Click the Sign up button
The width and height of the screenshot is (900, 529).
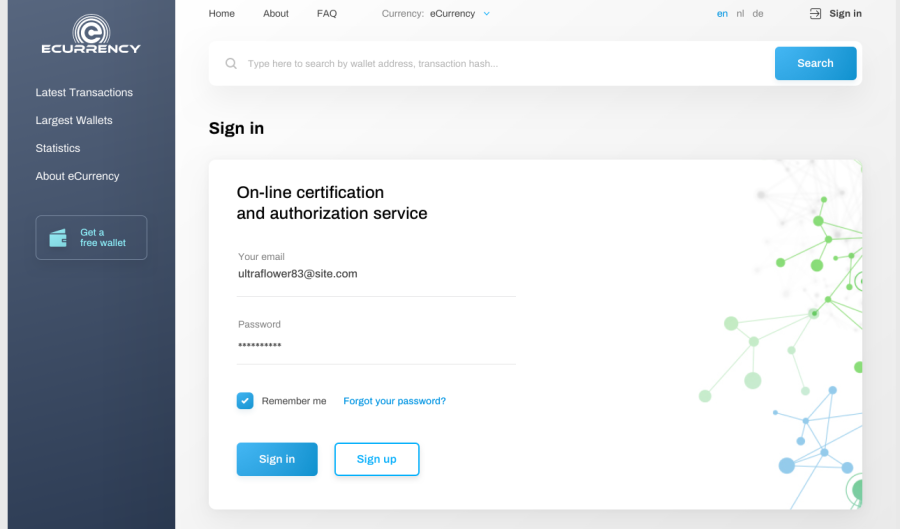(x=377, y=459)
